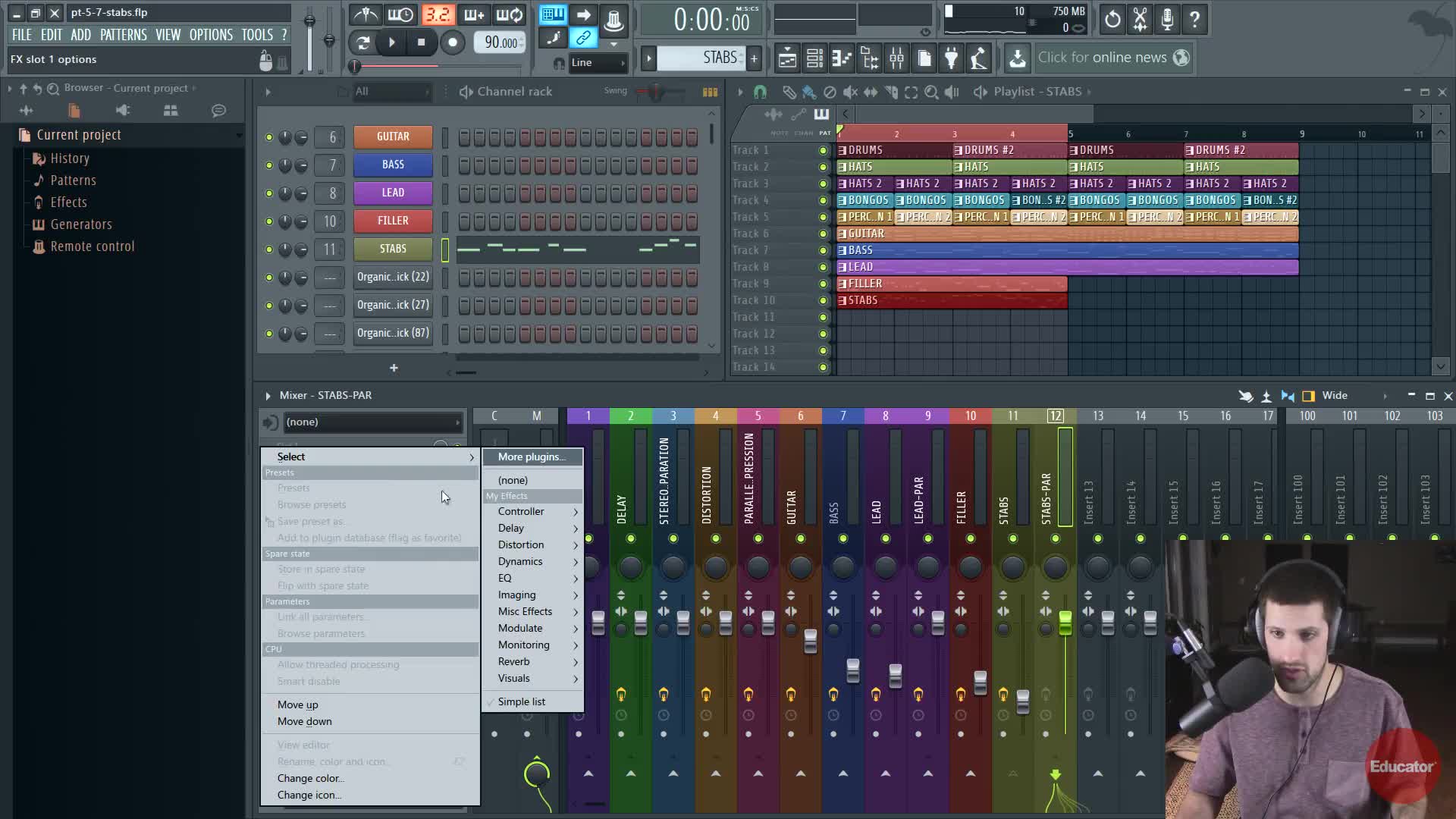This screenshot has height=819, width=1456.
Task: Mute playlist Track 6 green light
Action: 823,234
